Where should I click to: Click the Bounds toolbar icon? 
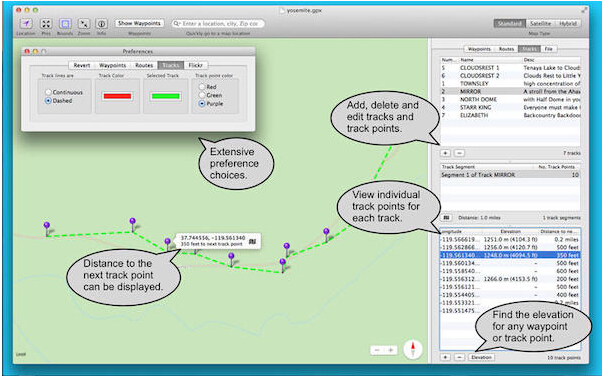[65, 24]
